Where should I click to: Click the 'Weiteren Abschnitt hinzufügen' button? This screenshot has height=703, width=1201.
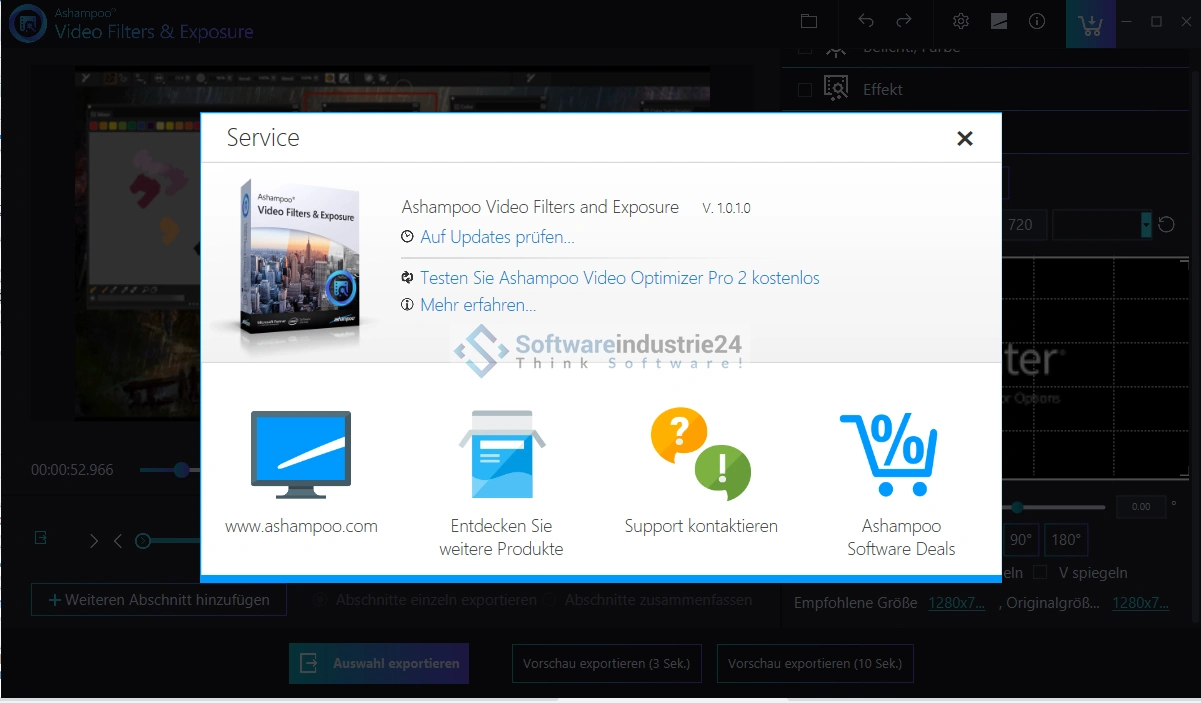tap(158, 600)
